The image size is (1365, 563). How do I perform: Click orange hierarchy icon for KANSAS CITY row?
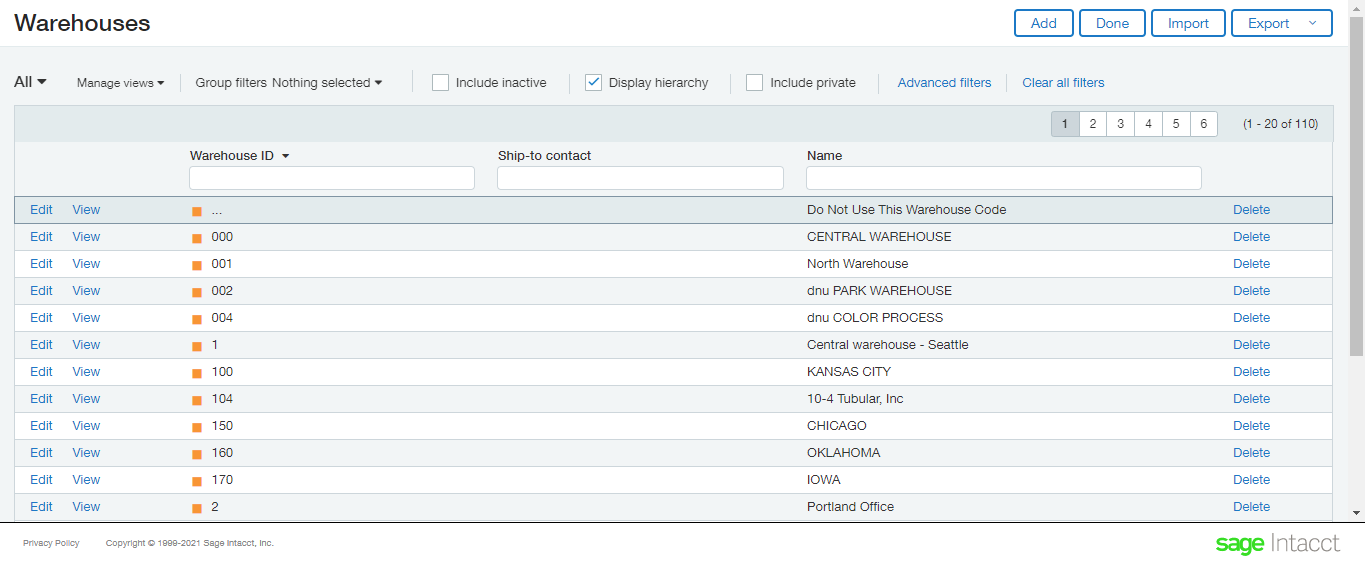pos(197,373)
